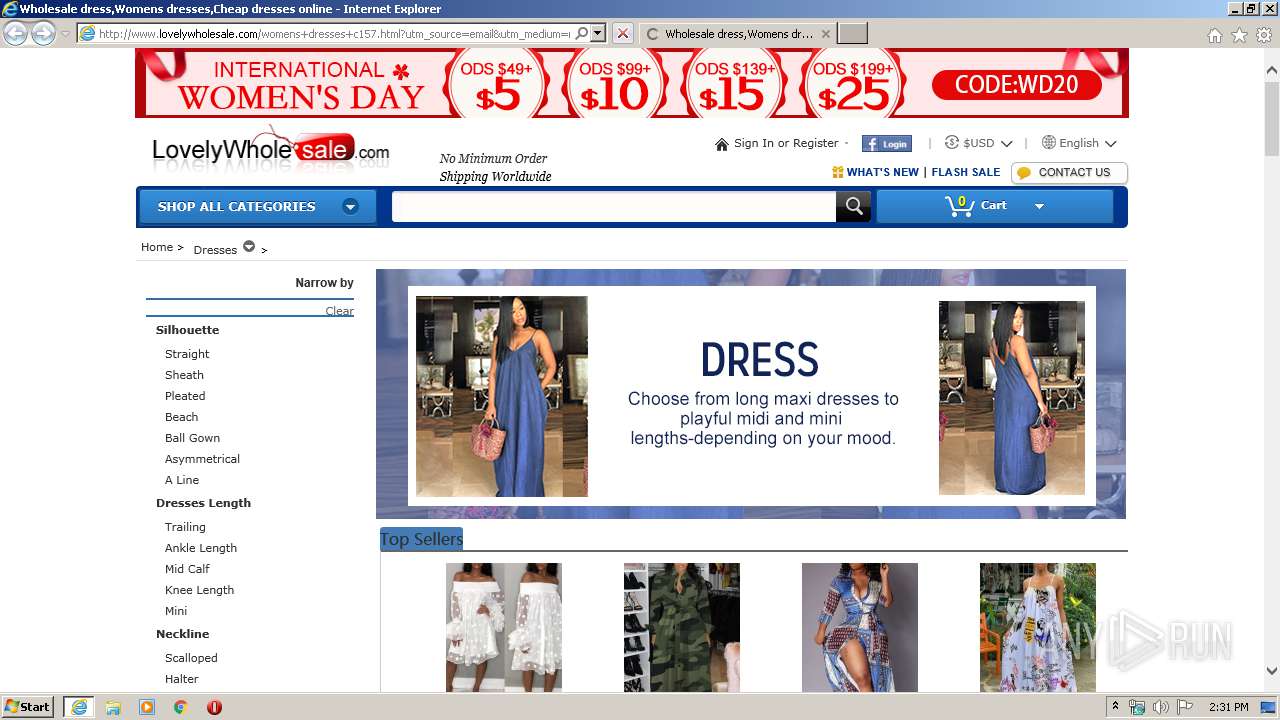
Task: Open the Internet Explorer Home icon
Action: coord(1214,35)
